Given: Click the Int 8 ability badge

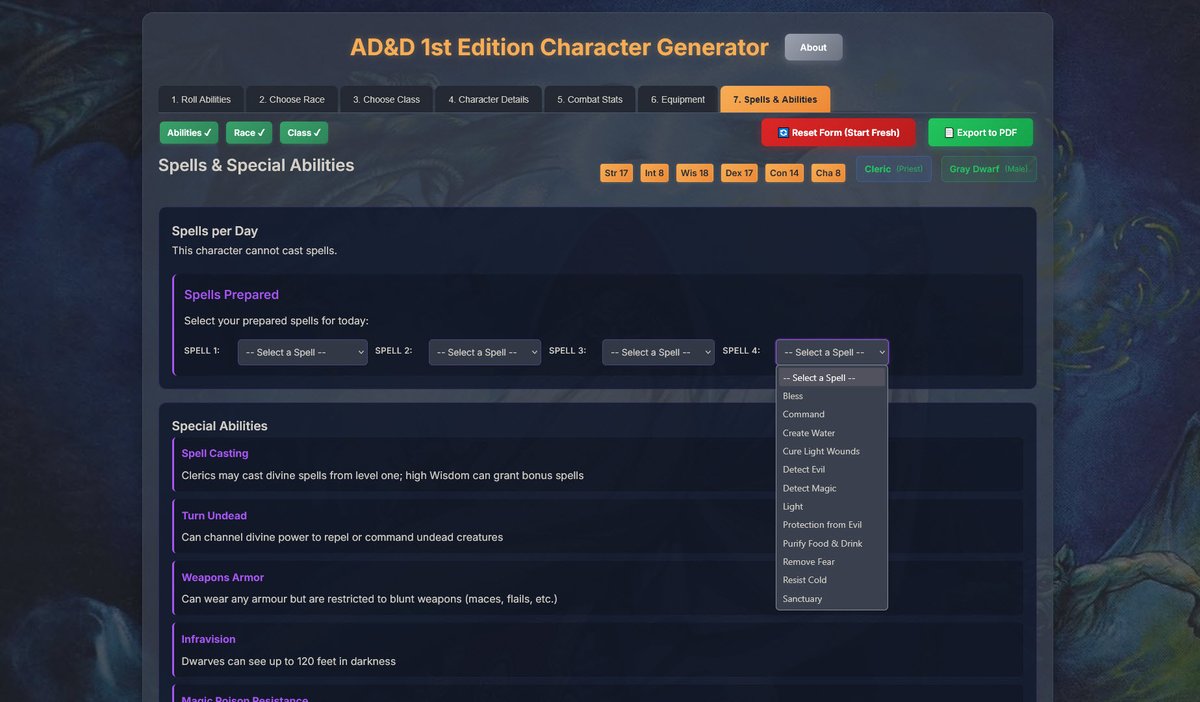Looking at the screenshot, I should (655, 173).
